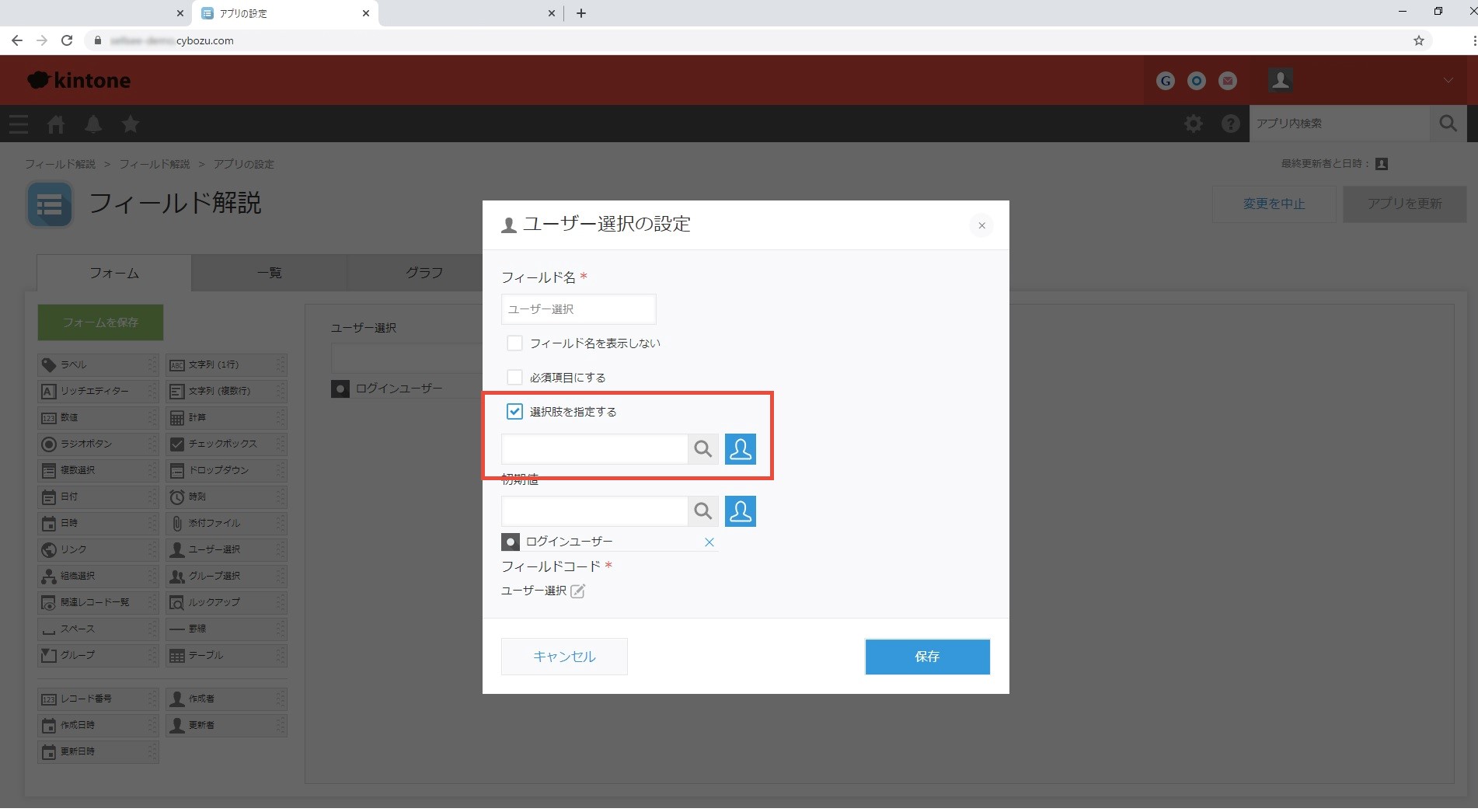
Task: Click the 選択肢 user search input
Action: click(594, 449)
